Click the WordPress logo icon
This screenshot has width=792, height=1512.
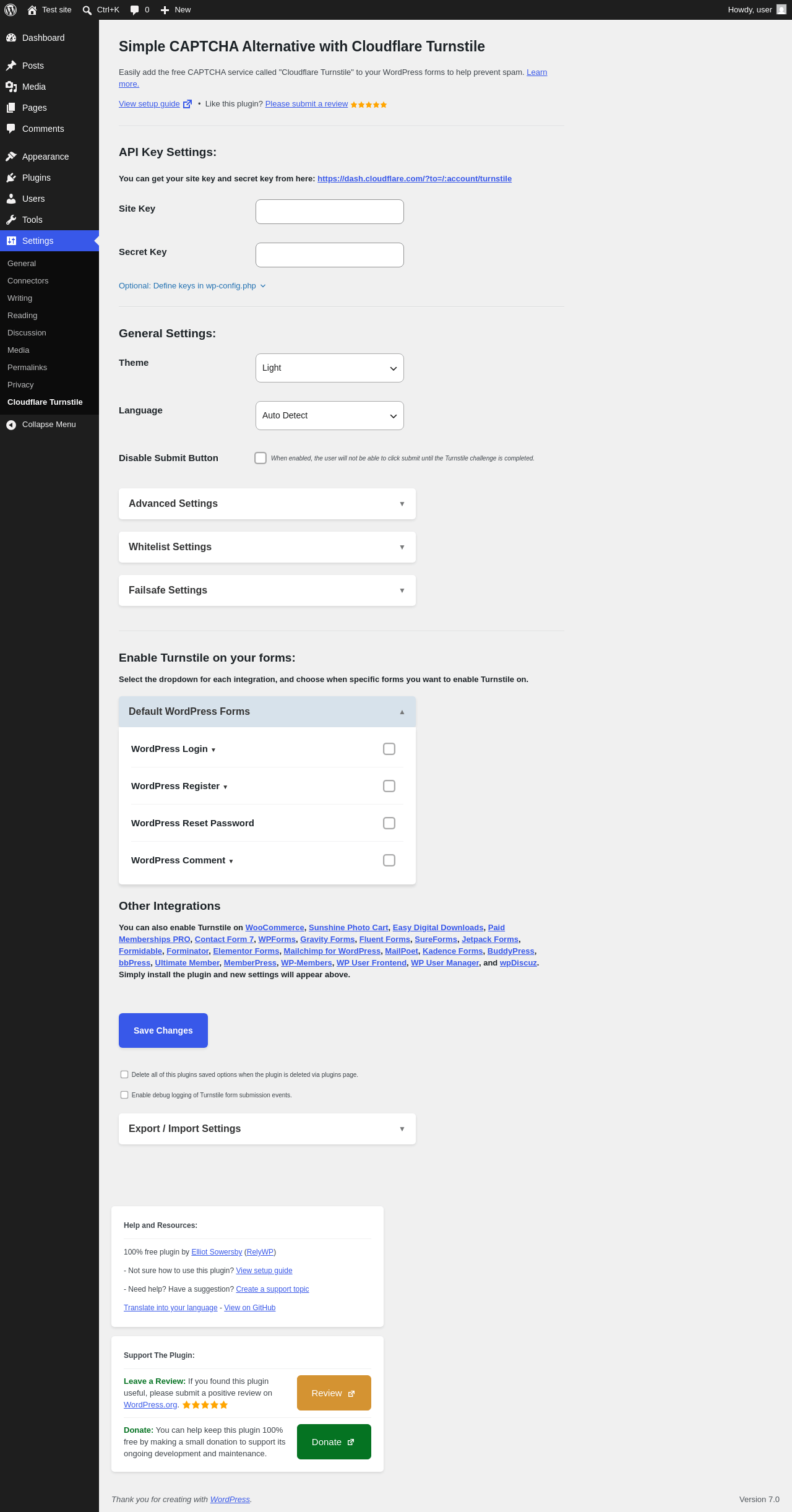pyautogui.click(x=11, y=10)
